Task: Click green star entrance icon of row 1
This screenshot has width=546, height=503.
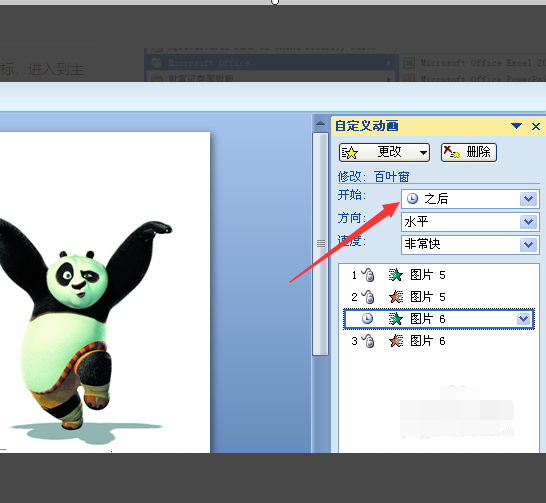Action: coord(396,275)
